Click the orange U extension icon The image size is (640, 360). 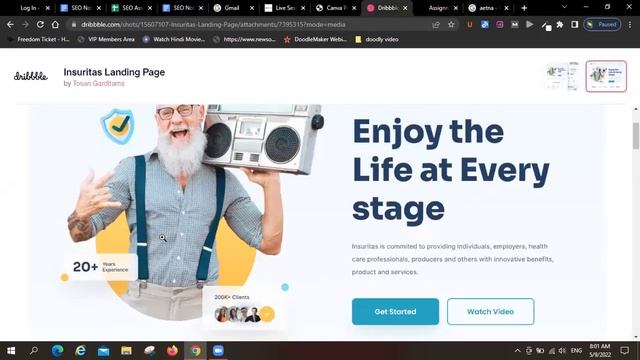470,24
